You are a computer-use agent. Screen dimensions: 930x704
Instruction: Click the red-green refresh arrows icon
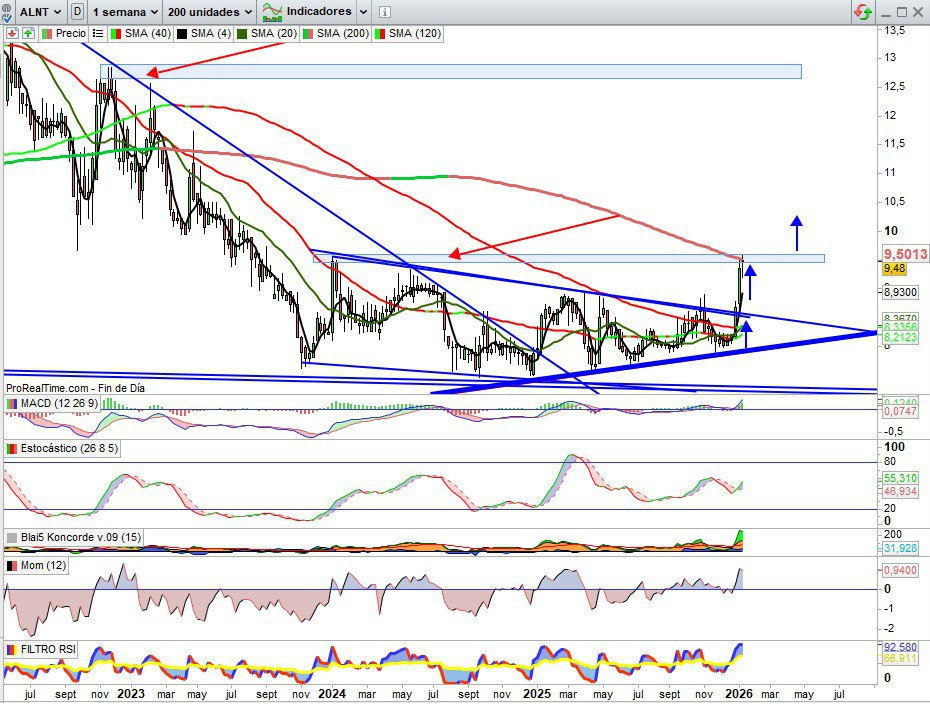click(x=862, y=12)
